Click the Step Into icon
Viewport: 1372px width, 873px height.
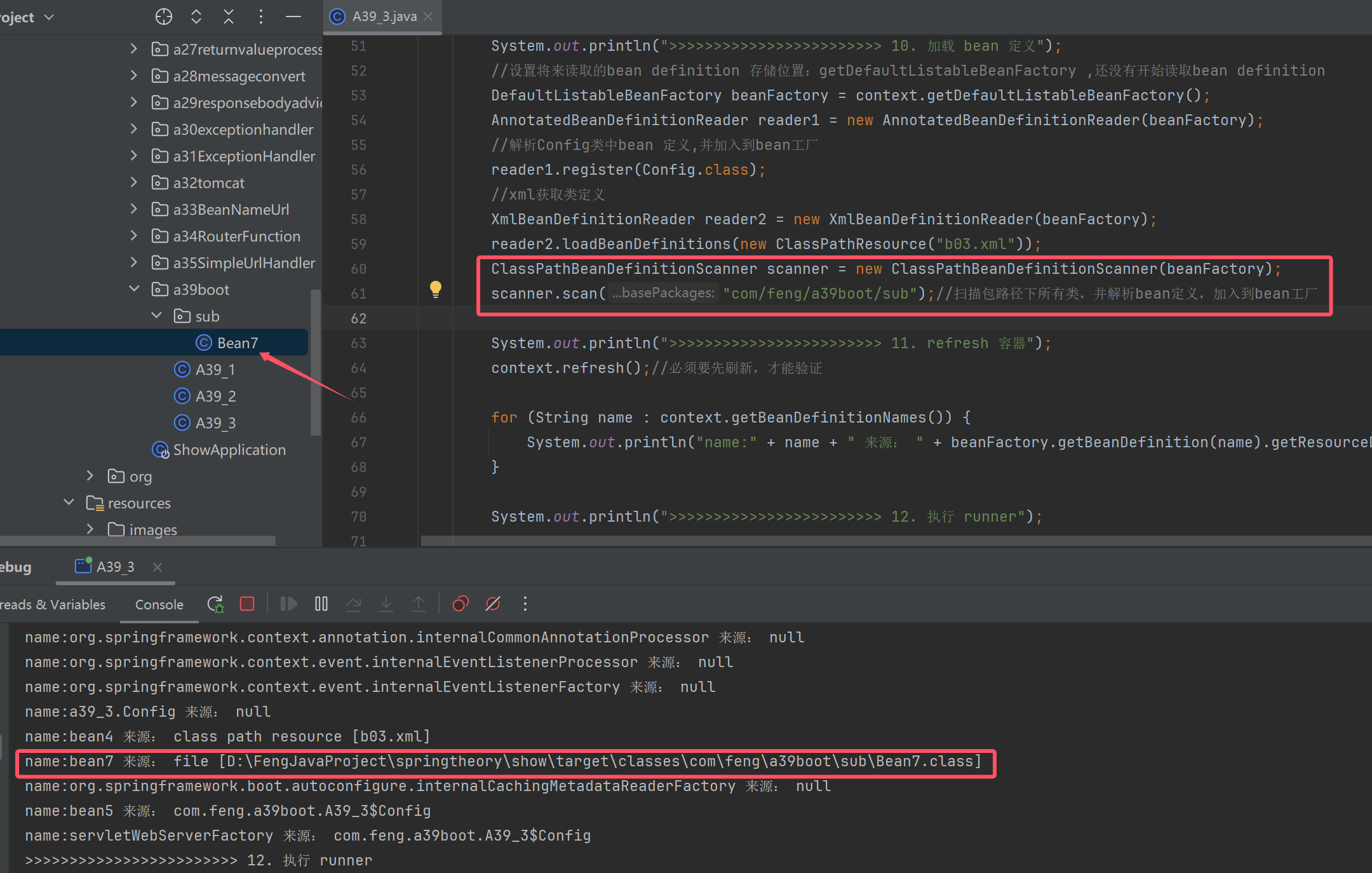pos(386,604)
